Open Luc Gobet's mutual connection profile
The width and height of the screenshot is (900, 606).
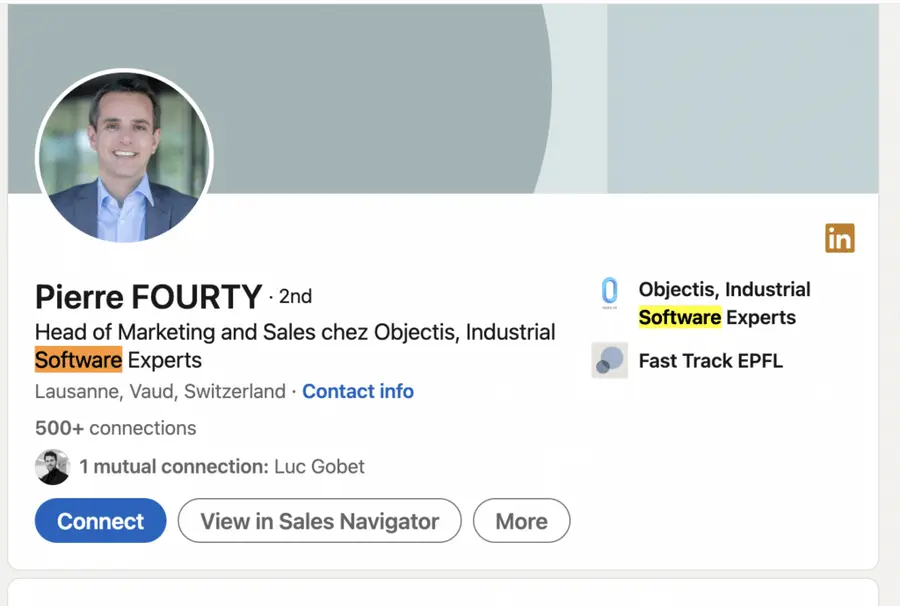pos(318,466)
